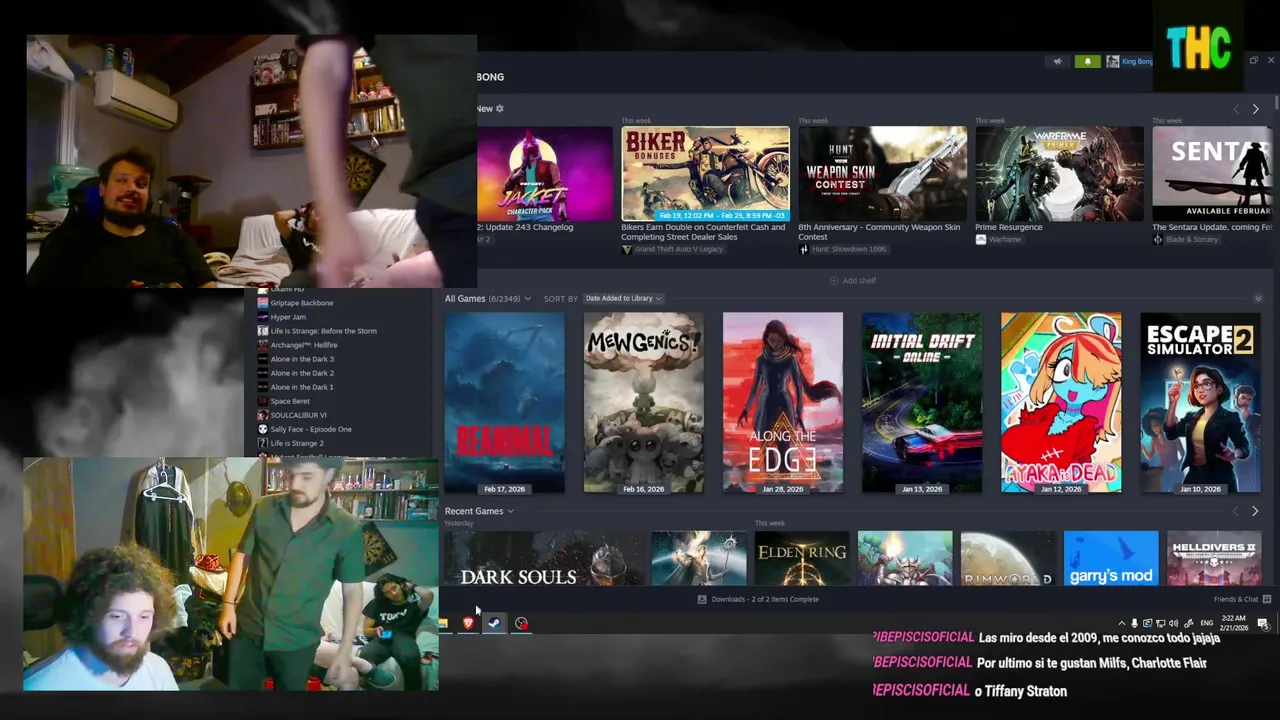
Task: Open the King Bong account name menu
Action: pyautogui.click(x=1137, y=62)
